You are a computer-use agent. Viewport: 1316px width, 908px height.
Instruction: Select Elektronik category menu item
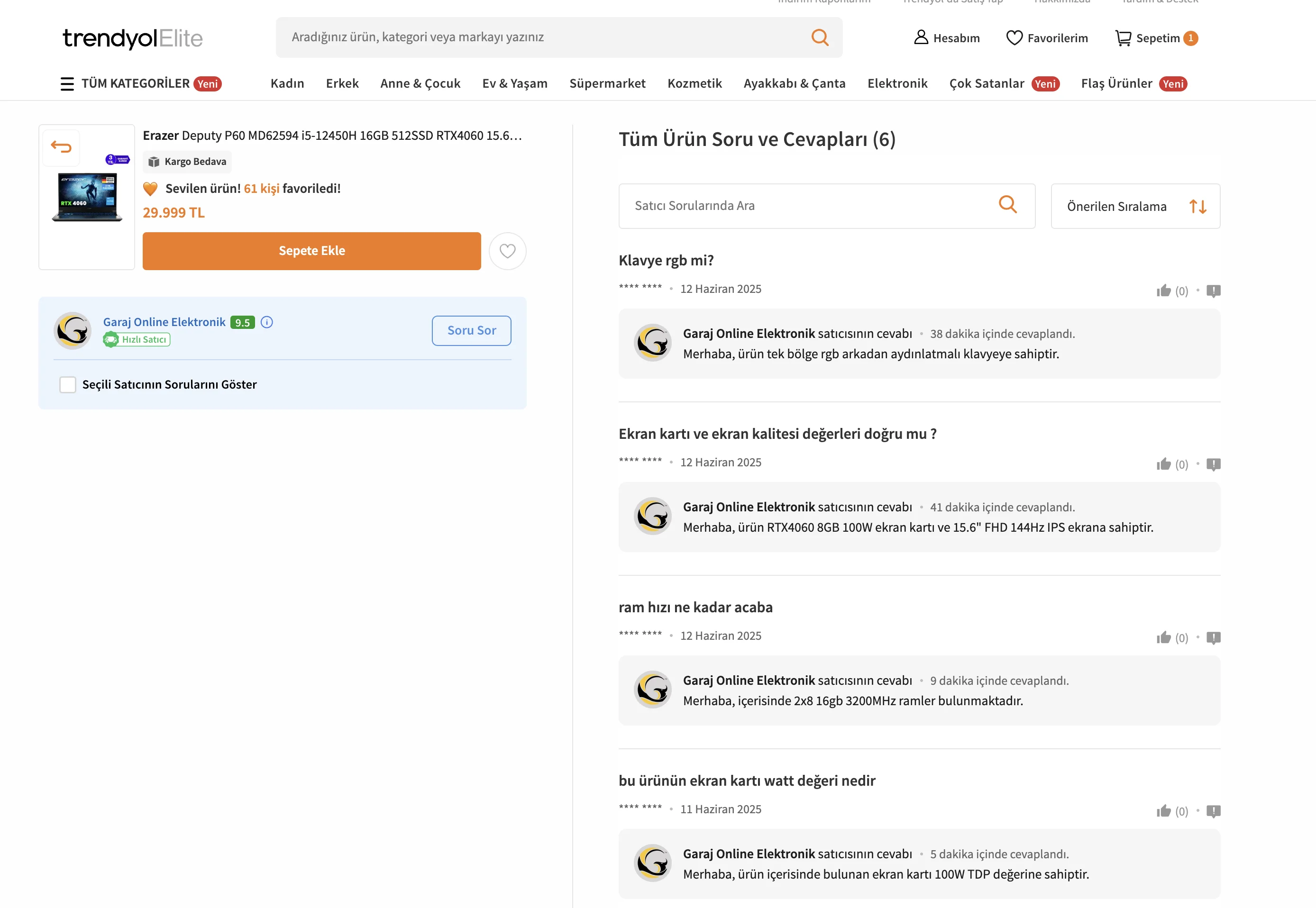(x=896, y=83)
